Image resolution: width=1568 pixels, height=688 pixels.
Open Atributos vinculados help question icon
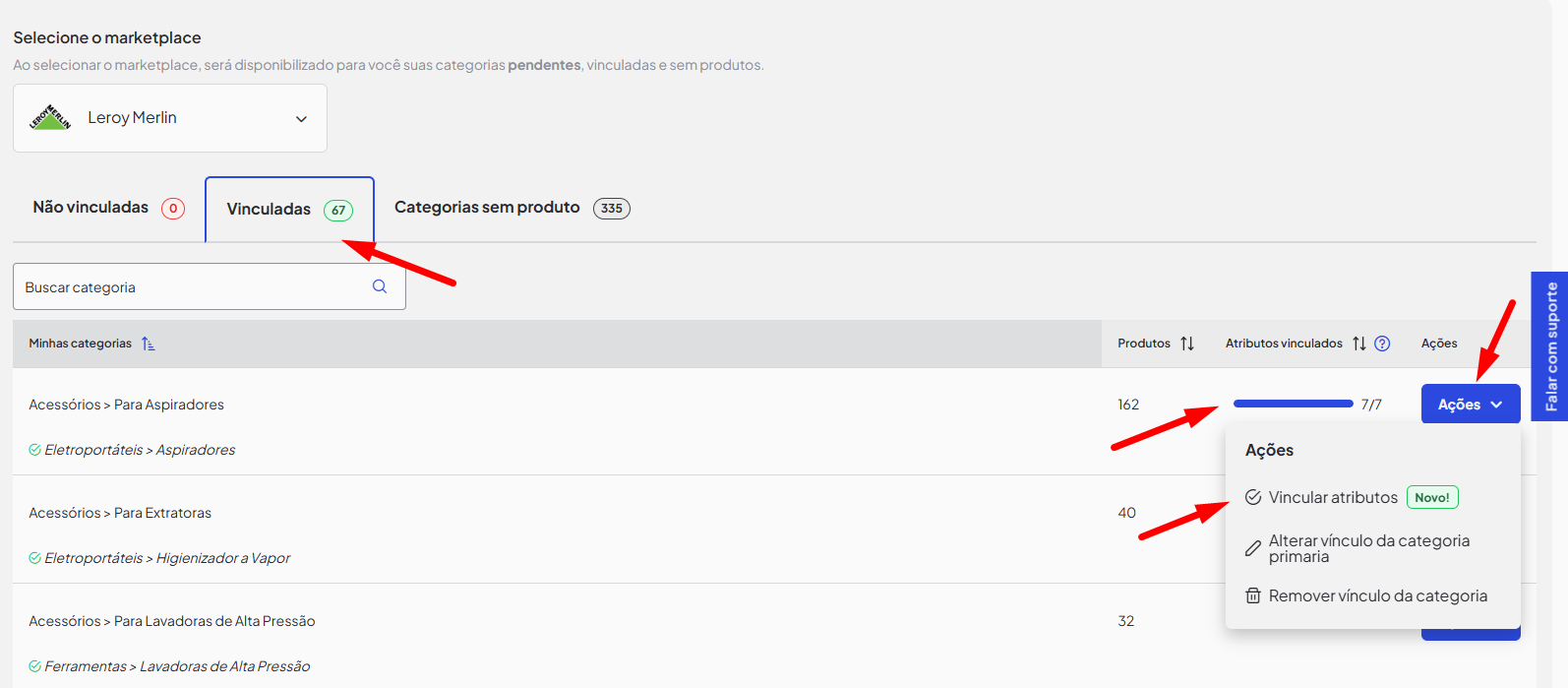(x=1382, y=344)
